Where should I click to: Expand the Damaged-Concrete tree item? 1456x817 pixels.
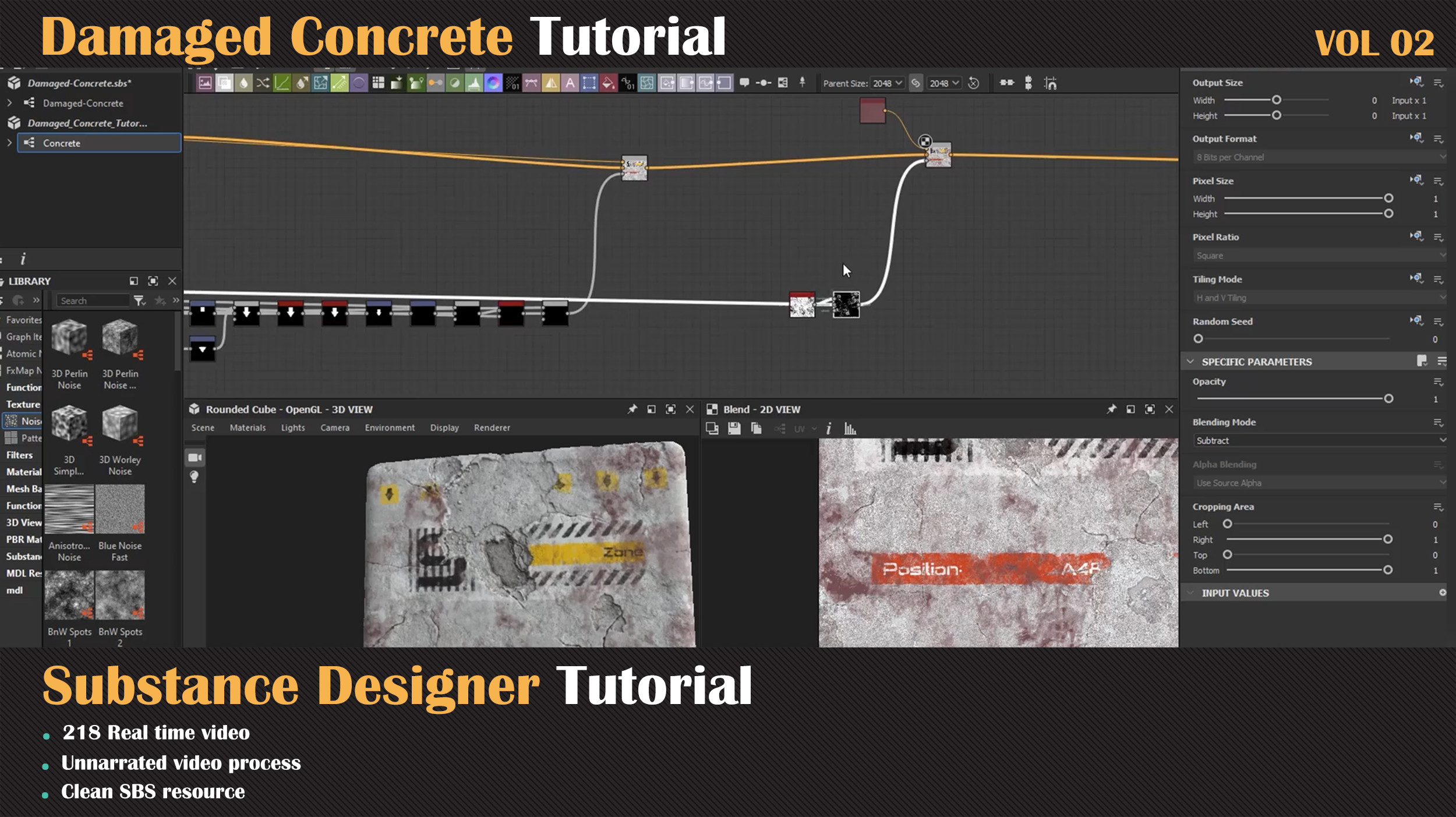point(9,103)
